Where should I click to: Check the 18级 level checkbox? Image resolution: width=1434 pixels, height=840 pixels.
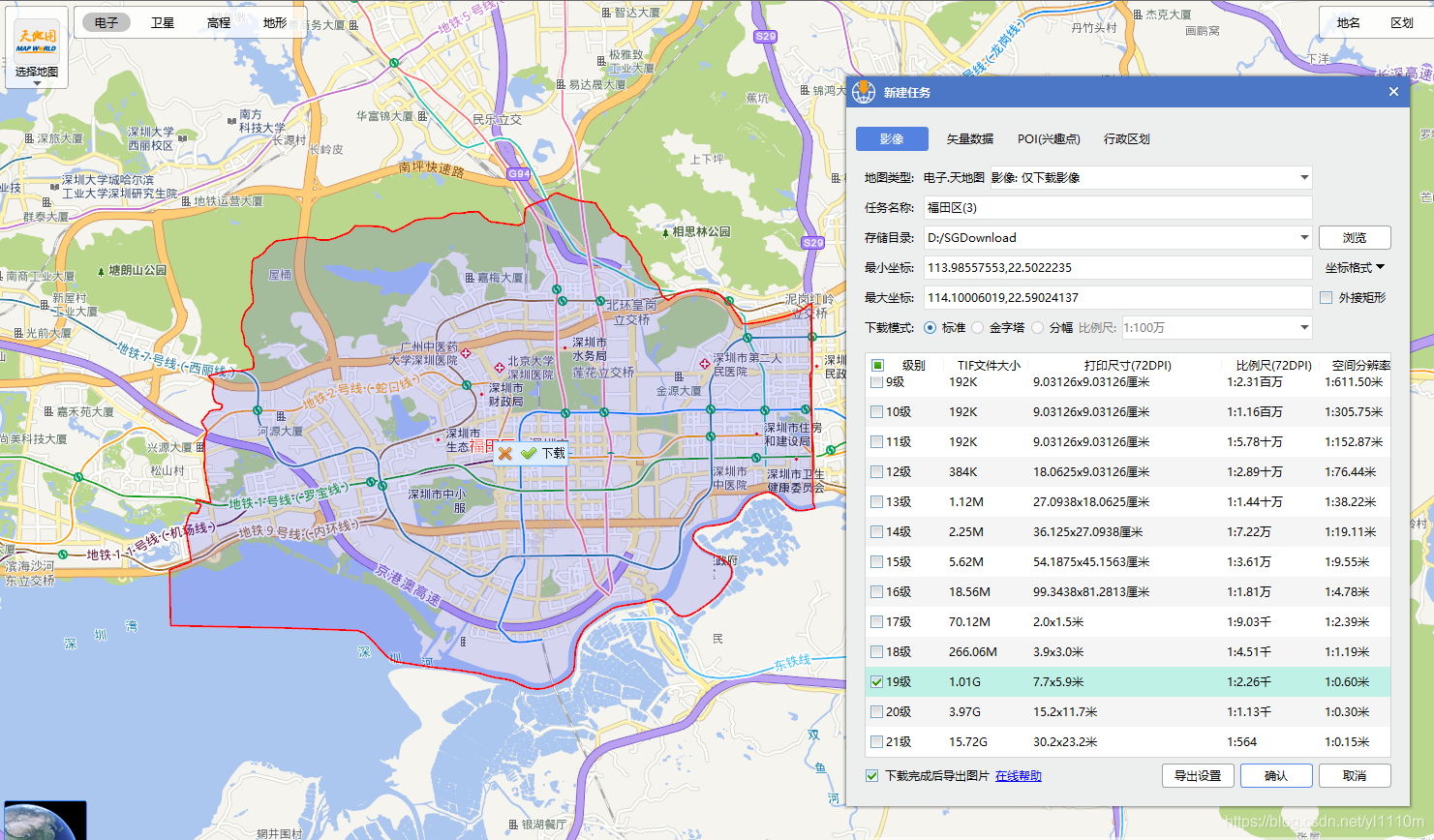click(876, 651)
